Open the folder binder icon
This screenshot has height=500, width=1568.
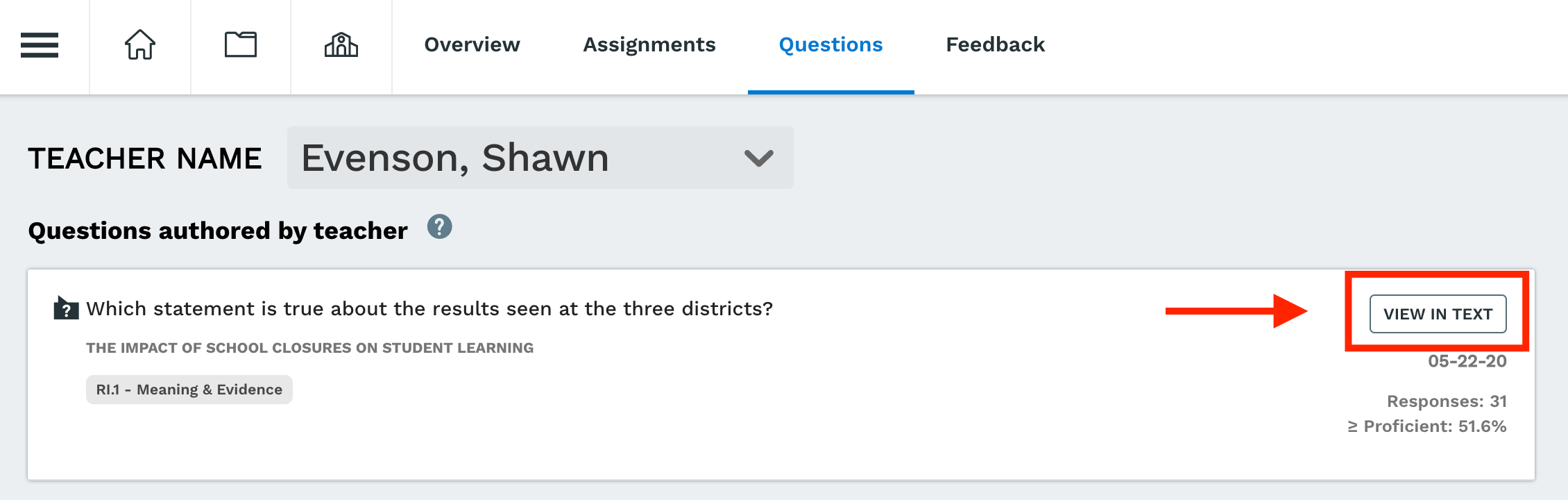pos(241,45)
